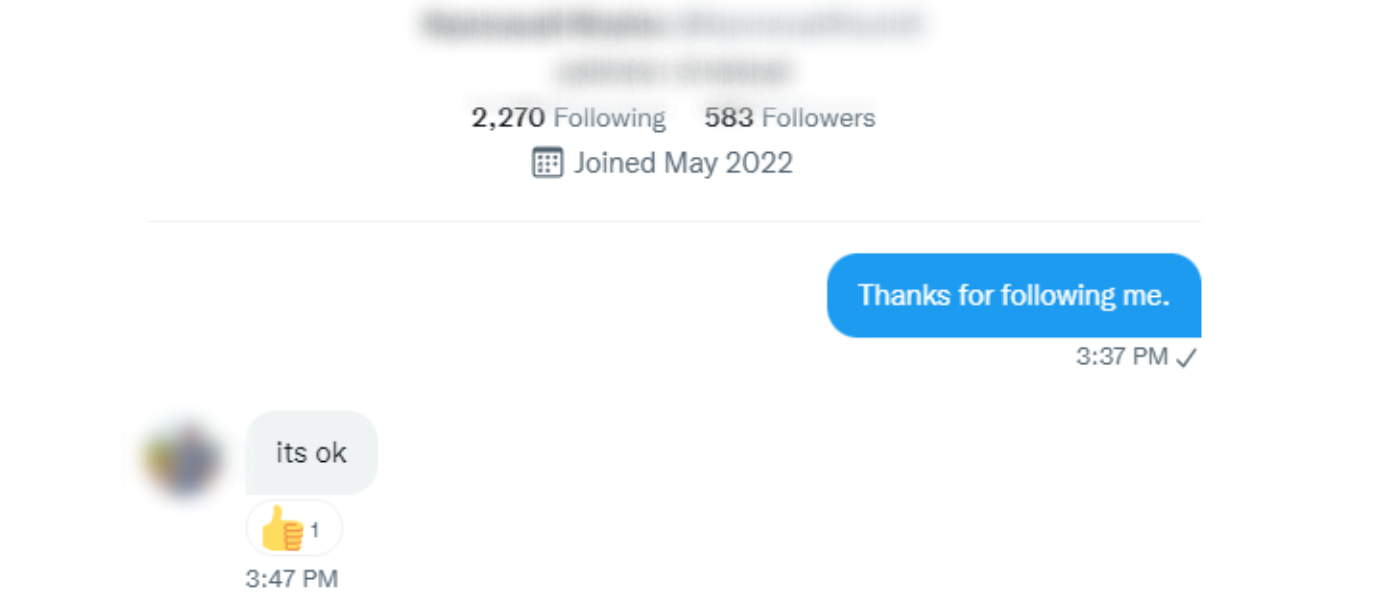The image size is (1400, 600).
Task: Click the 3:37 PM sent timestamp
Action: tap(1122, 357)
